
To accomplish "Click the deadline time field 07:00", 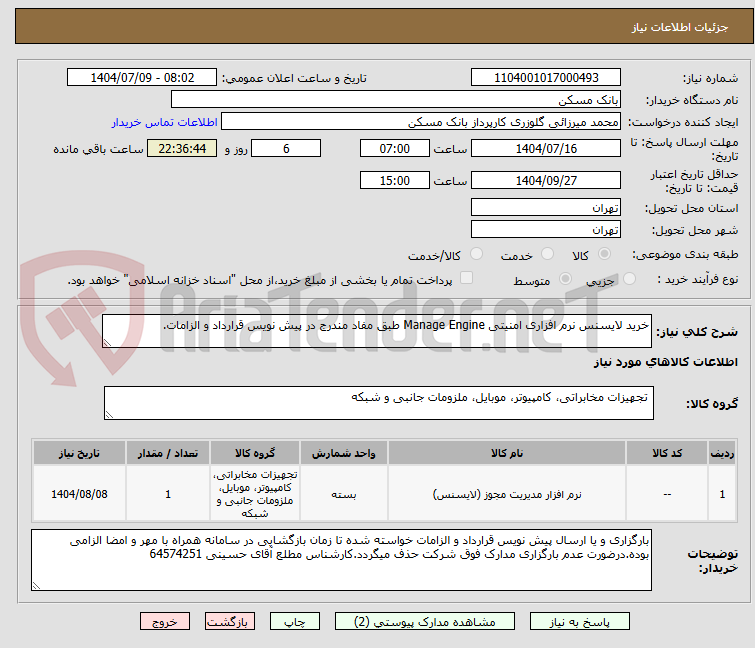I will pyautogui.click(x=394, y=148).
